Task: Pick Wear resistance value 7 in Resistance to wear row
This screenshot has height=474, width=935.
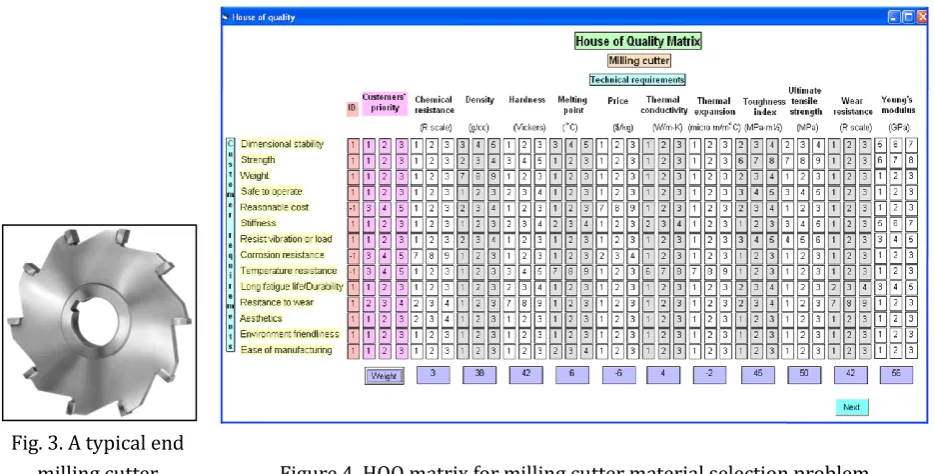Action: click(x=835, y=303)
